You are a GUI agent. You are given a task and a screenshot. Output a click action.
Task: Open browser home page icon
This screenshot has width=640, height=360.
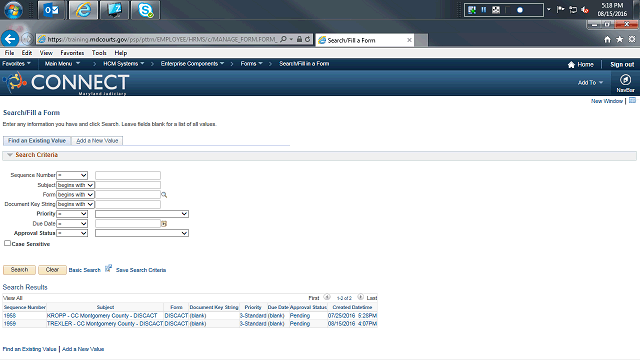(607, 39)
